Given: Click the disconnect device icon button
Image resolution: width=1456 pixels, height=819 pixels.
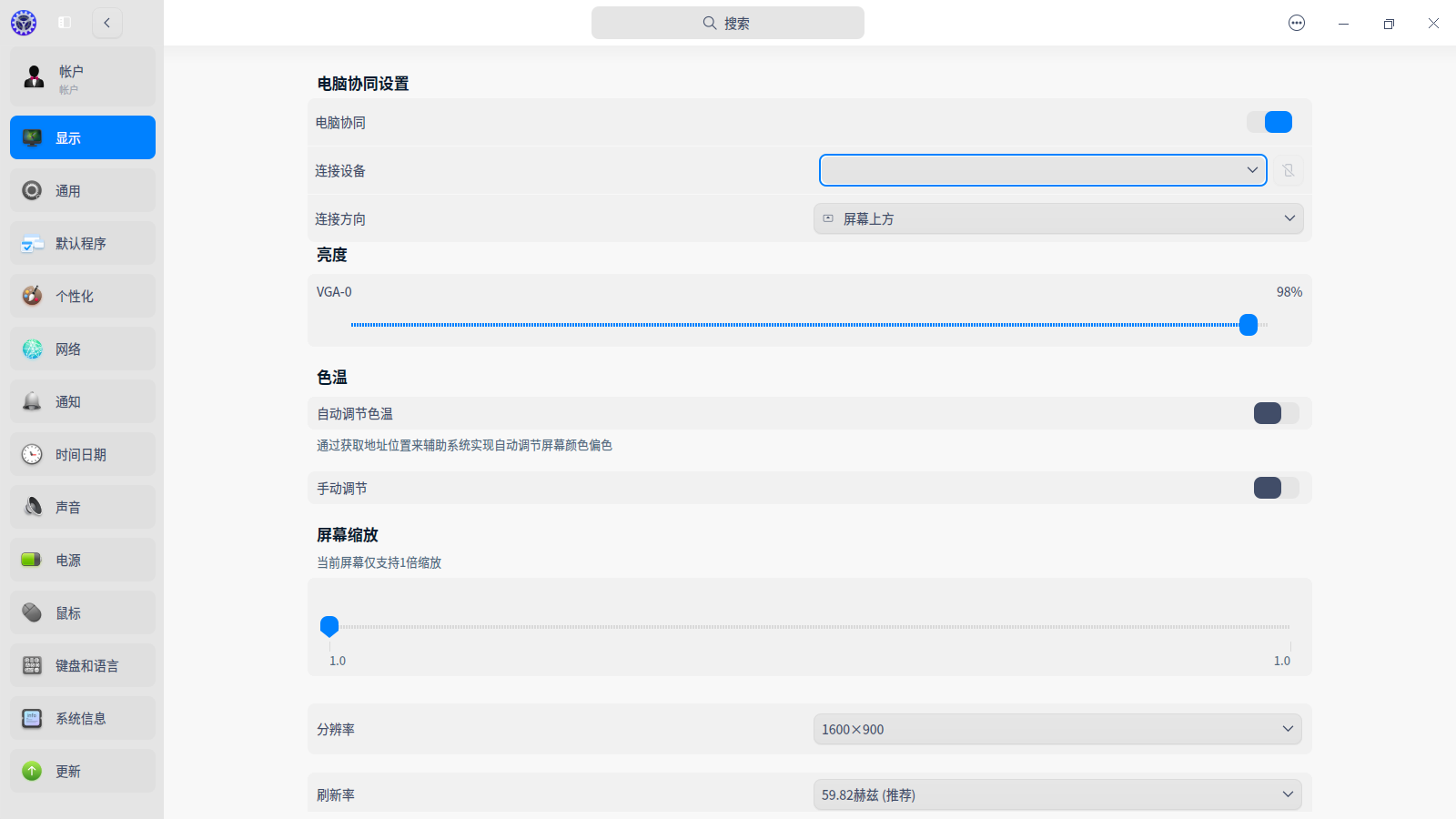Looking at the screenshot, I should pyautogui.click(x=1289, y=170).
